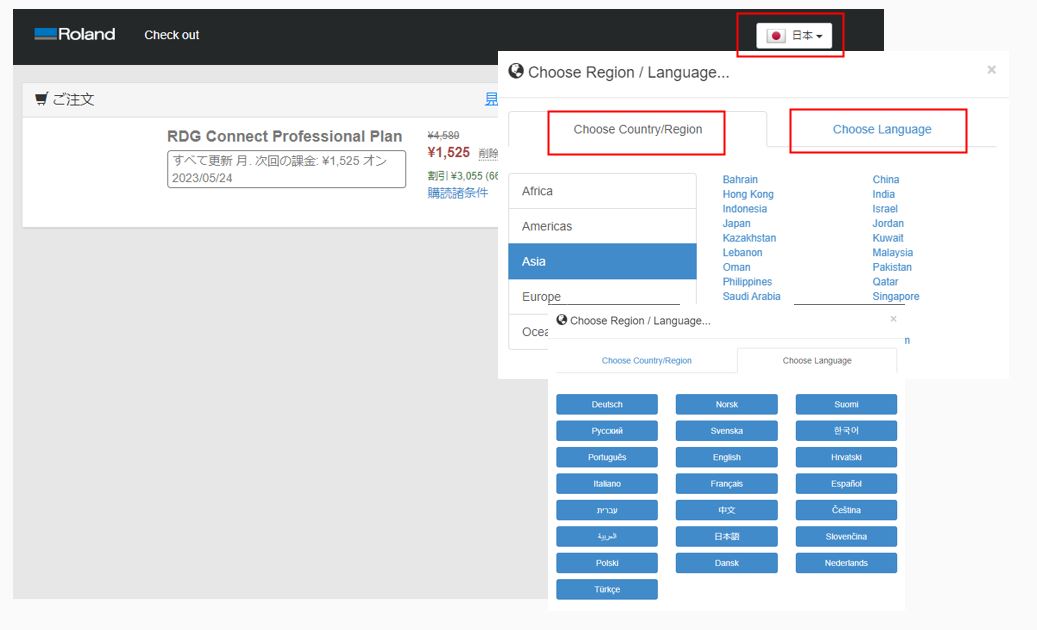Choose the Bahrain country link
The height and width of the screenshot is (630, 1037).
point(740,180)
